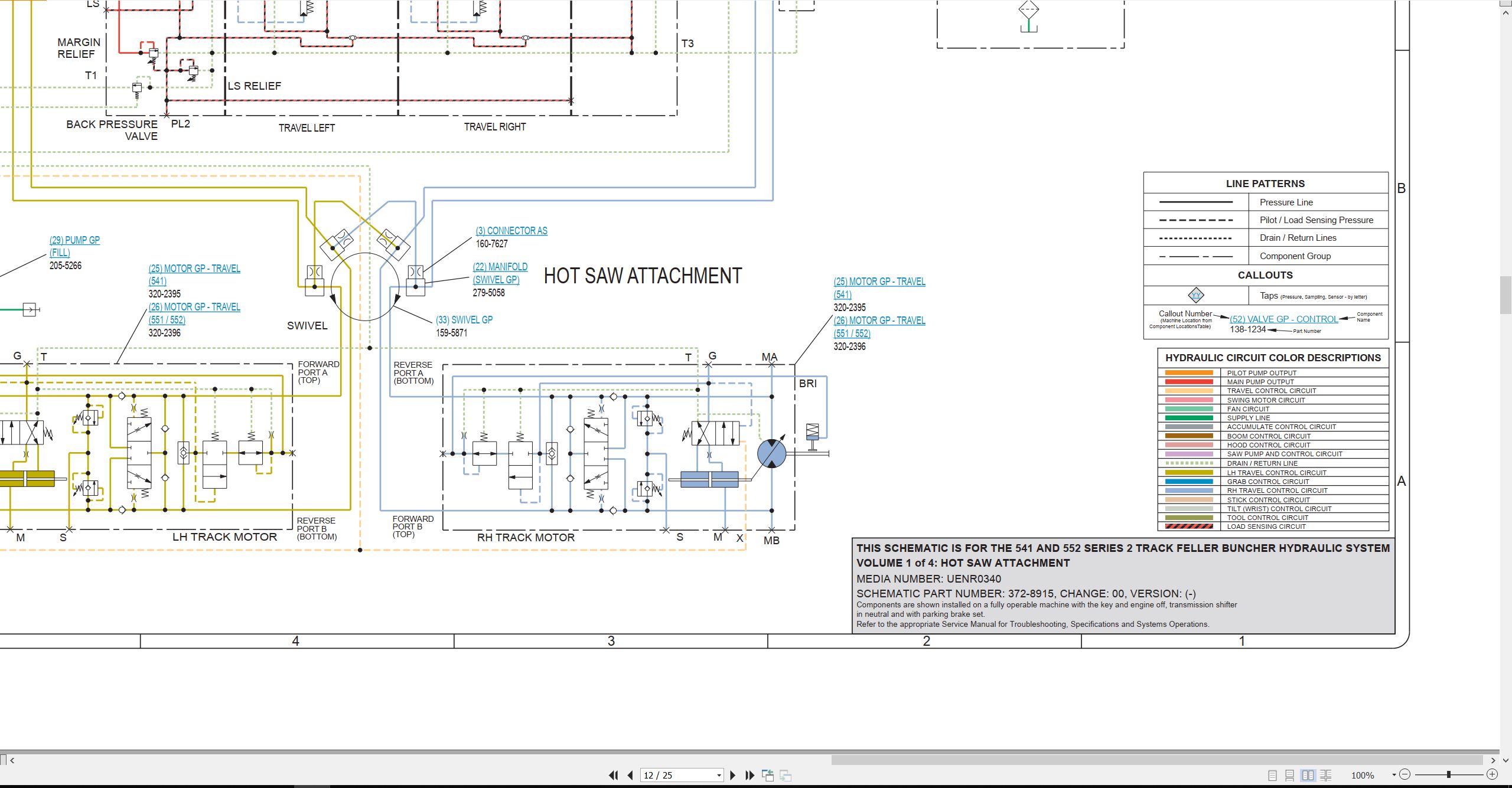Go to the next page

coord(733,775)
